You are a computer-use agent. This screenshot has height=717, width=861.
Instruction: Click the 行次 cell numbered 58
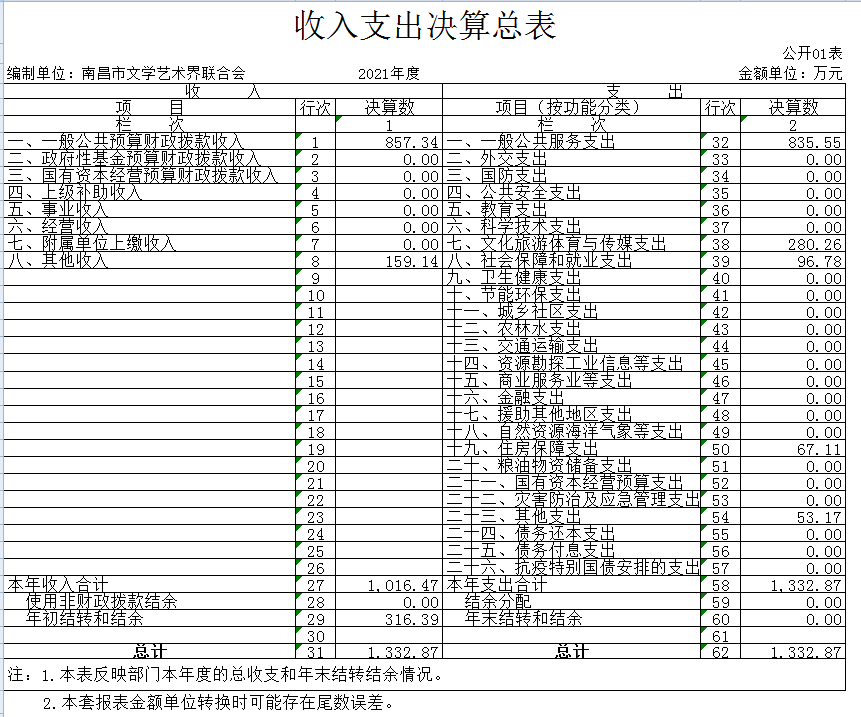tap(720, 585)
